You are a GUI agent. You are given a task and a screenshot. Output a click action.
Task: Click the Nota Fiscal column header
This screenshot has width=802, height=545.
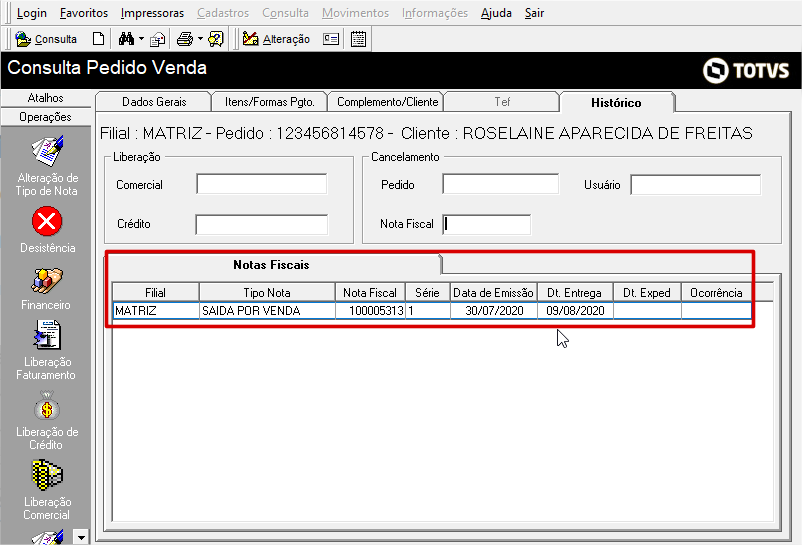pos(370,292)
